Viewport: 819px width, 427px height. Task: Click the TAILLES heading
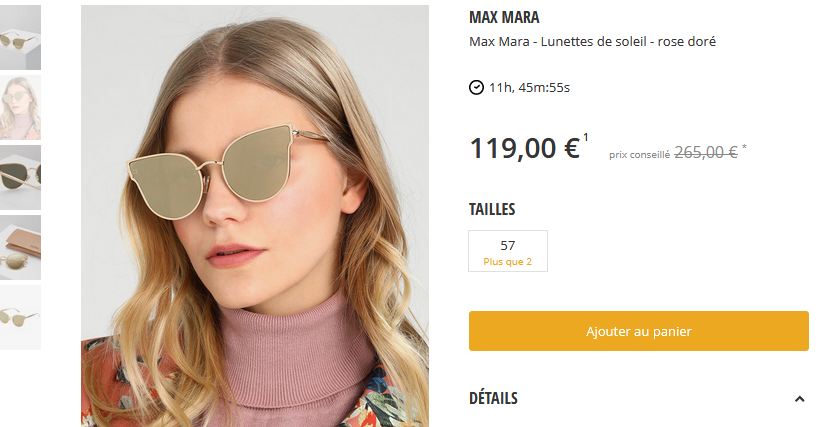click(x=492, y=209)
